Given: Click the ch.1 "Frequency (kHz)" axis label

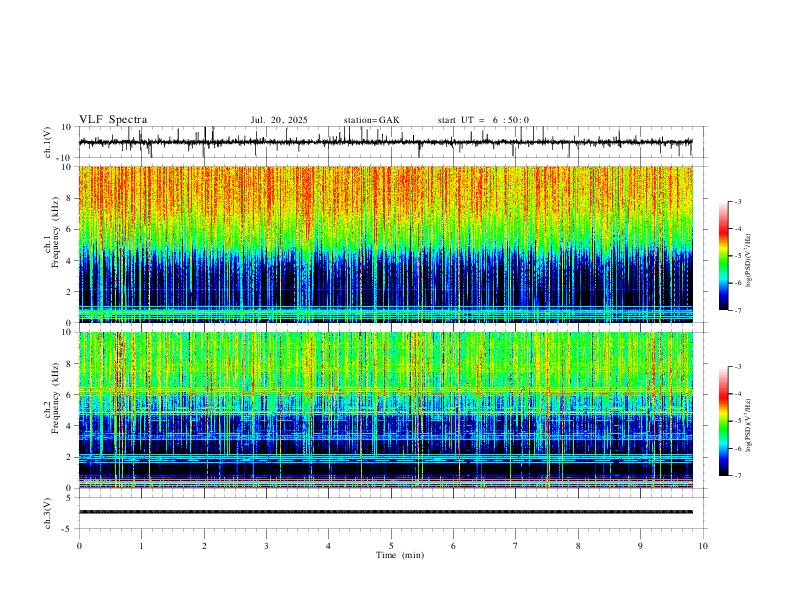Looking at the screenshot, I should click(55, 232).
